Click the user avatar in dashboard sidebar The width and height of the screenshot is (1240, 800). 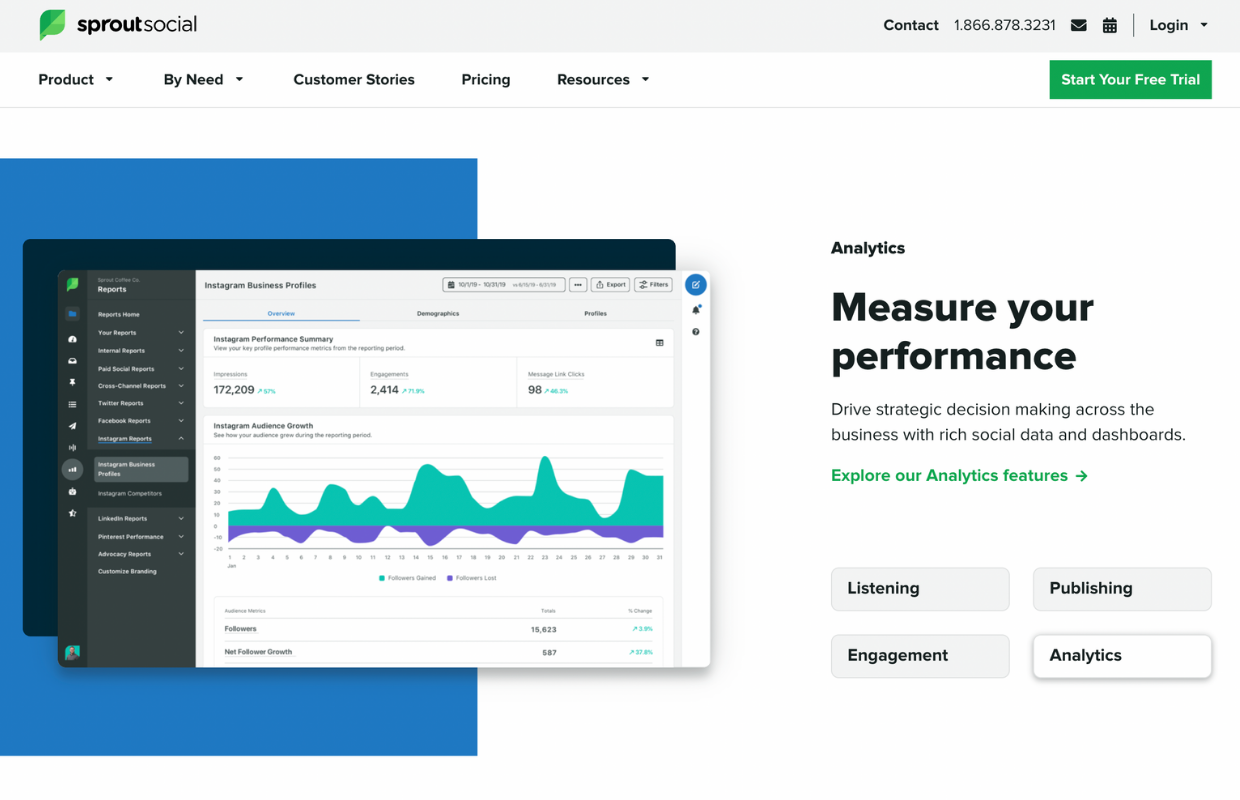pyautogui.click(x=72, y=652)
